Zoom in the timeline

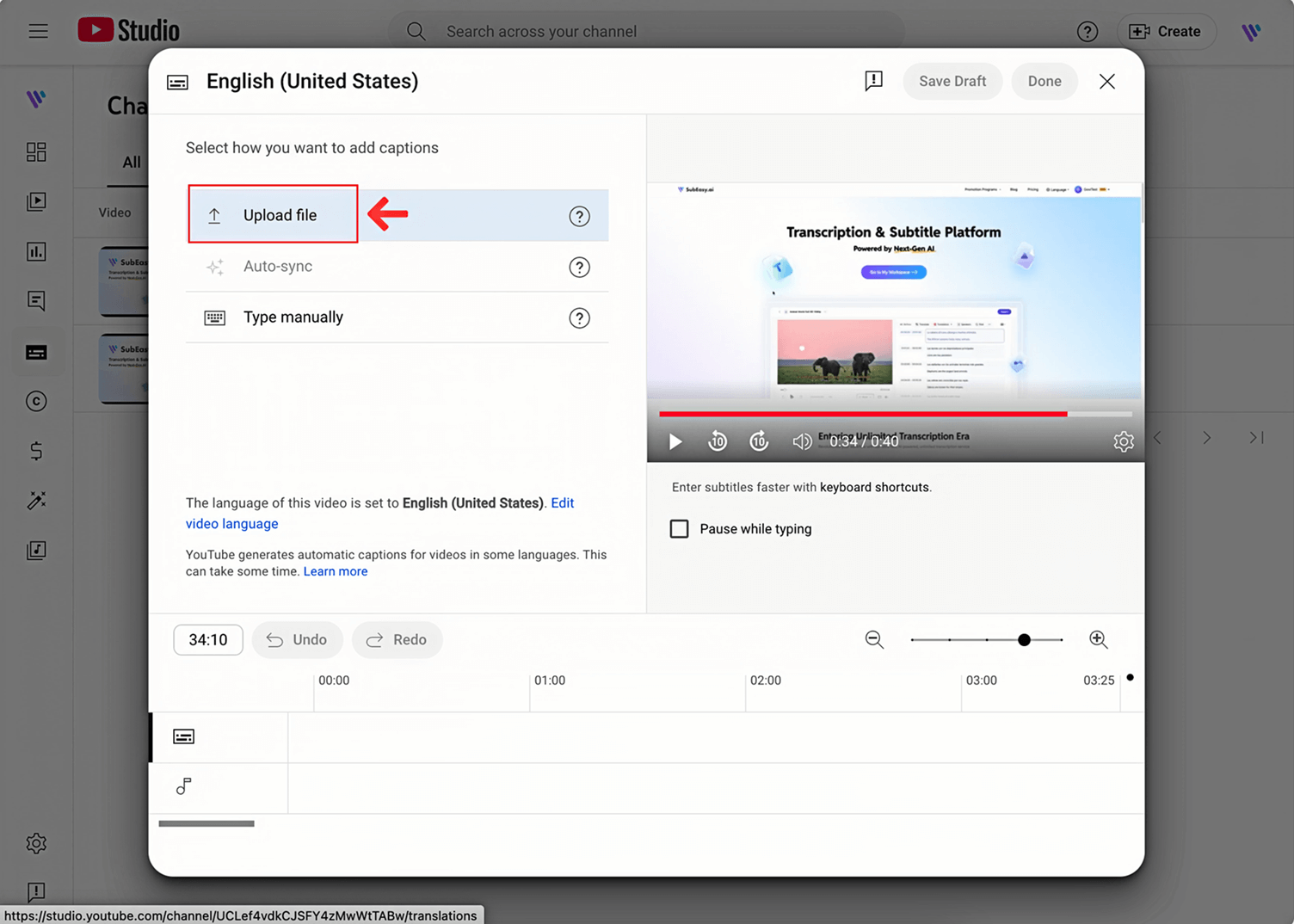coord(1098,639)
